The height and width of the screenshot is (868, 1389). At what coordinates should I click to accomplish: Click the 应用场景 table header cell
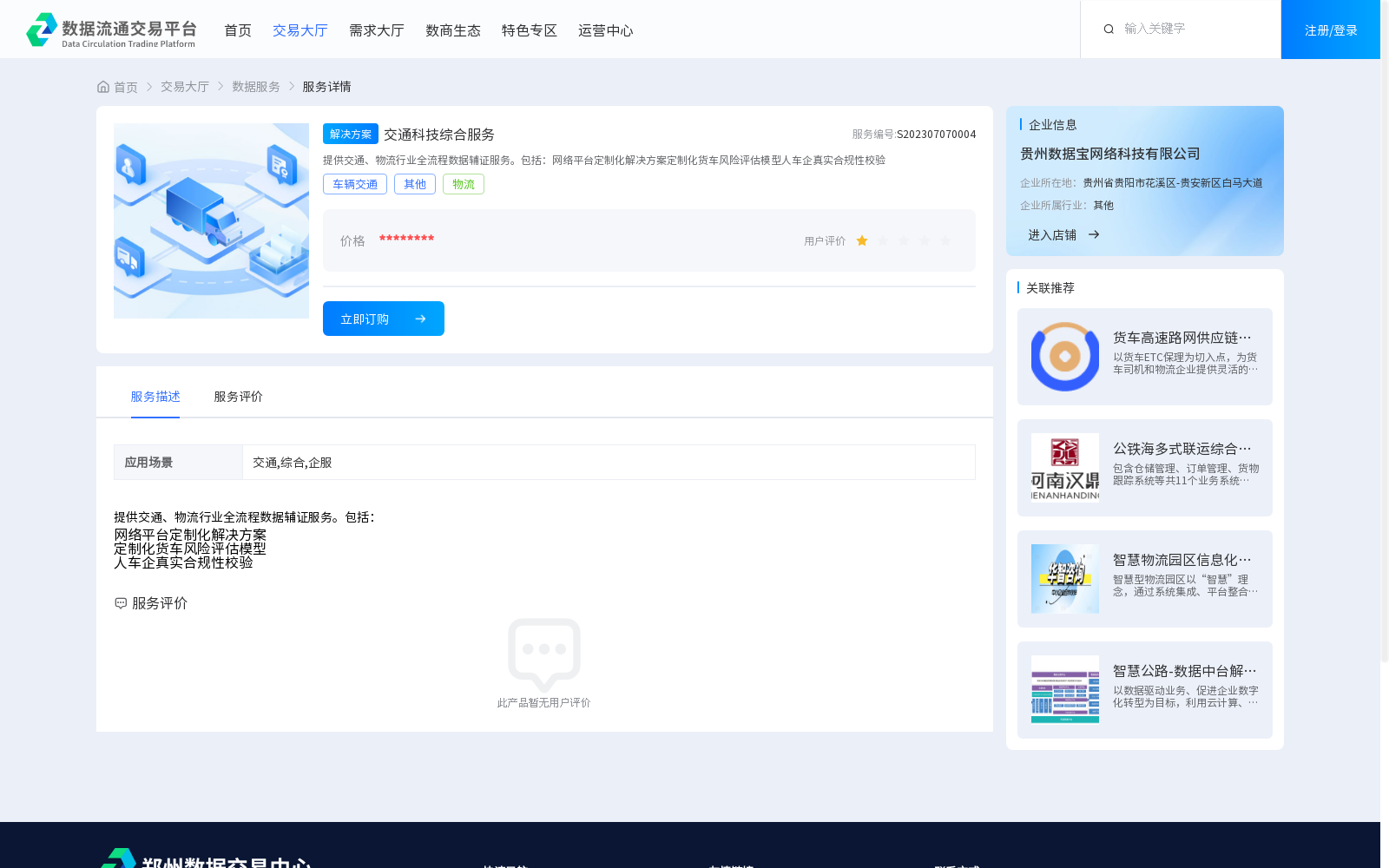click(178, 463)
